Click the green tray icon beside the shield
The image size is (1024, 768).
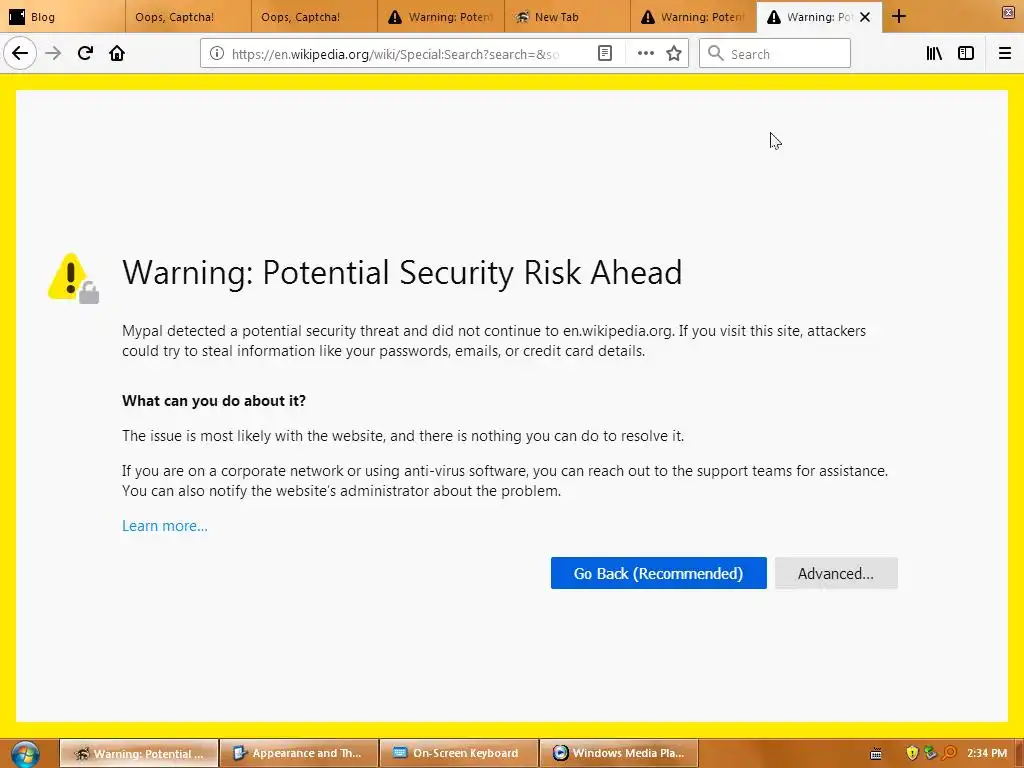[931, 753]
